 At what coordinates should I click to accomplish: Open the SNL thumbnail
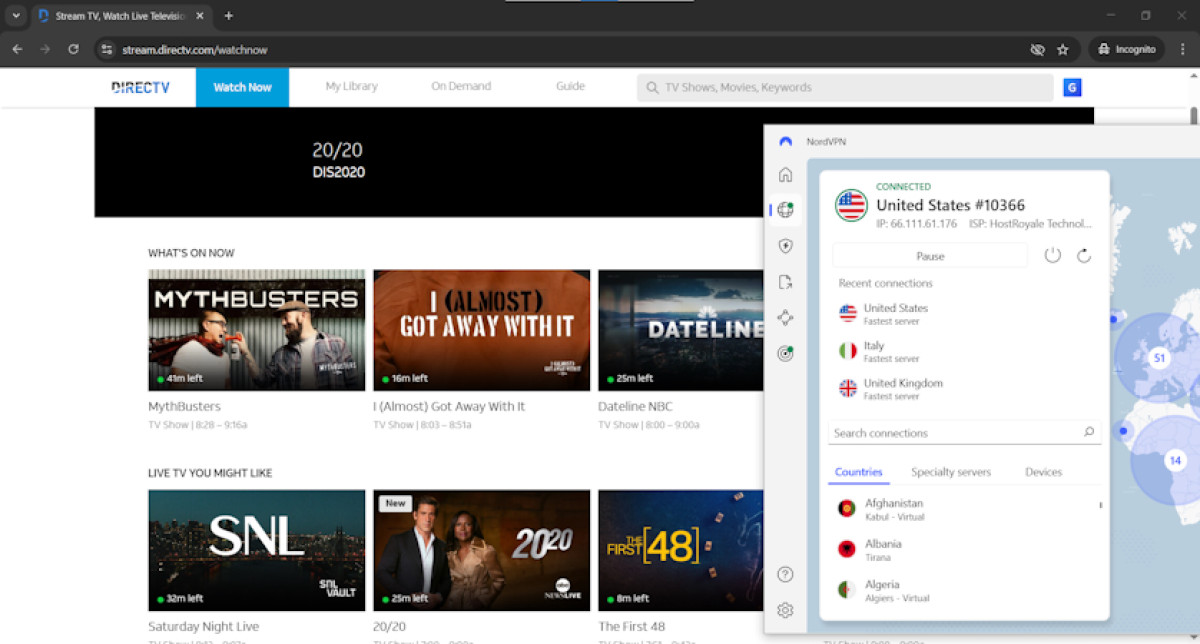(x=257, y=550)
